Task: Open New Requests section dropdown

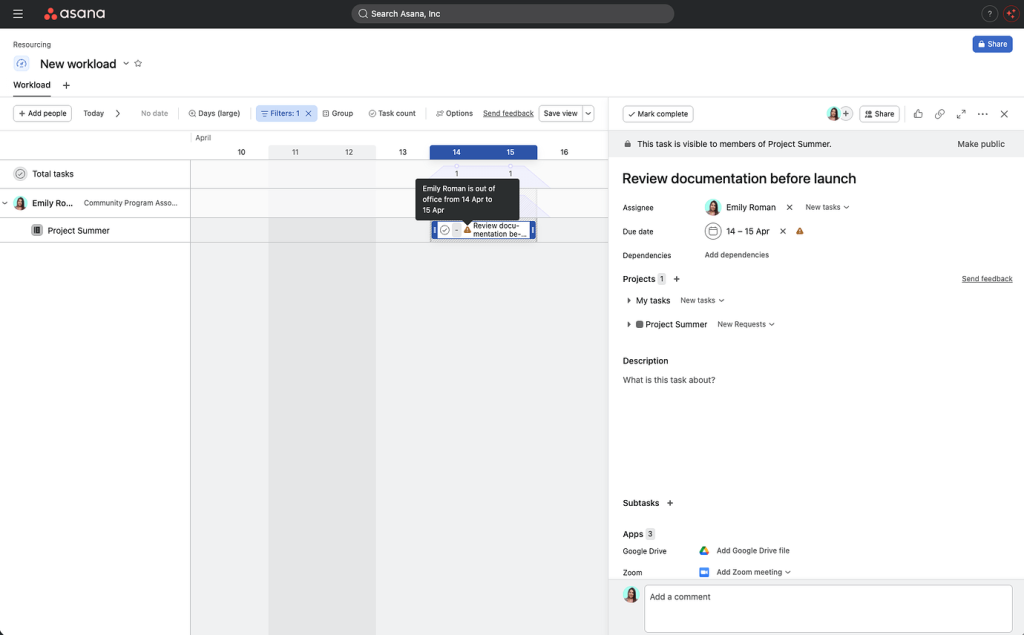Action: point(746,324)
